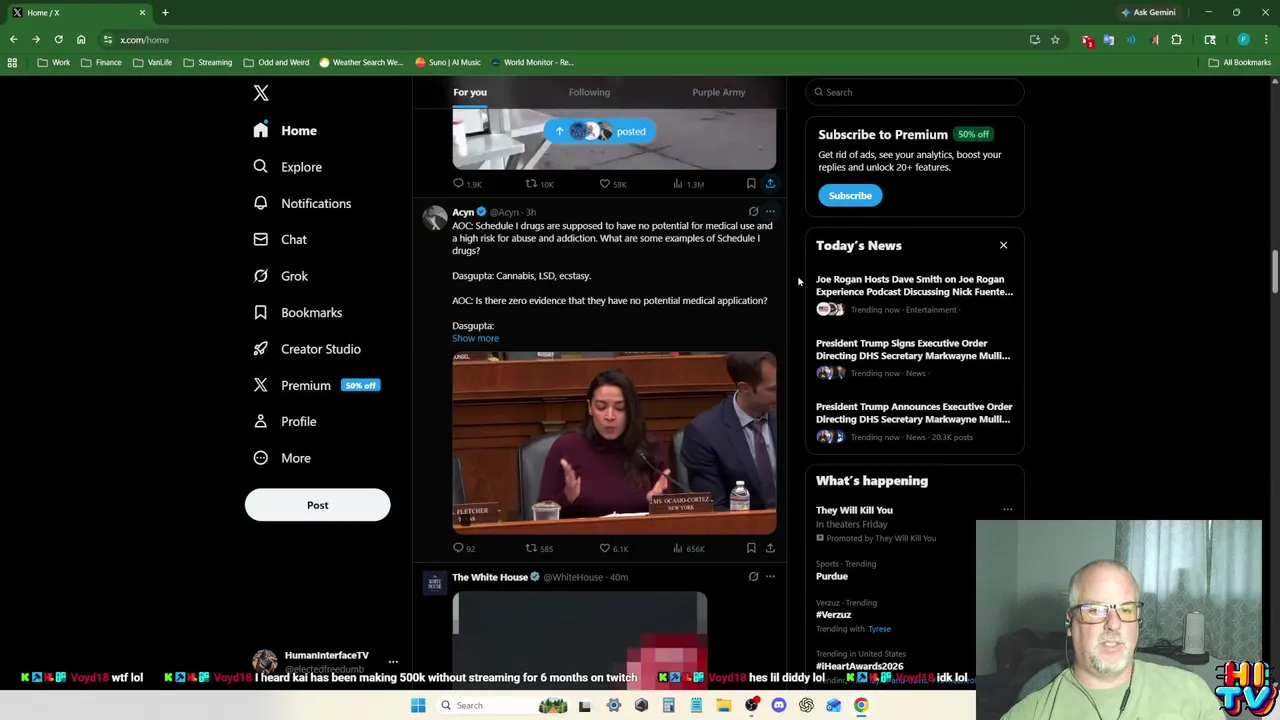The image size is (1280, 720).
Task: Open Explore in the sidebar
Action: coord(288,167)
